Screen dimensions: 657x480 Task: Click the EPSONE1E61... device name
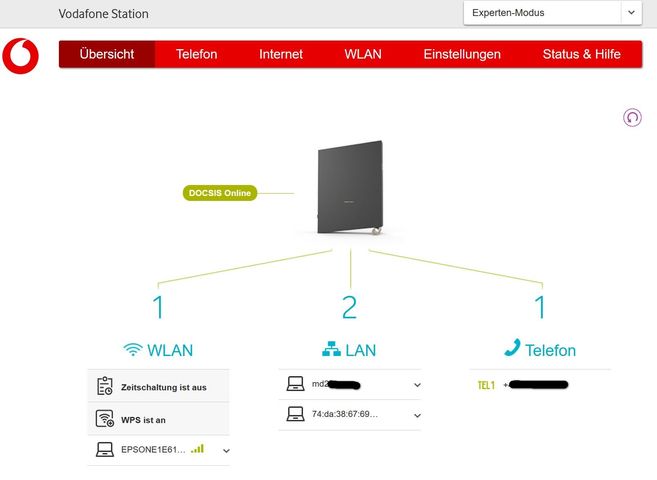click(x=153, y=449)
